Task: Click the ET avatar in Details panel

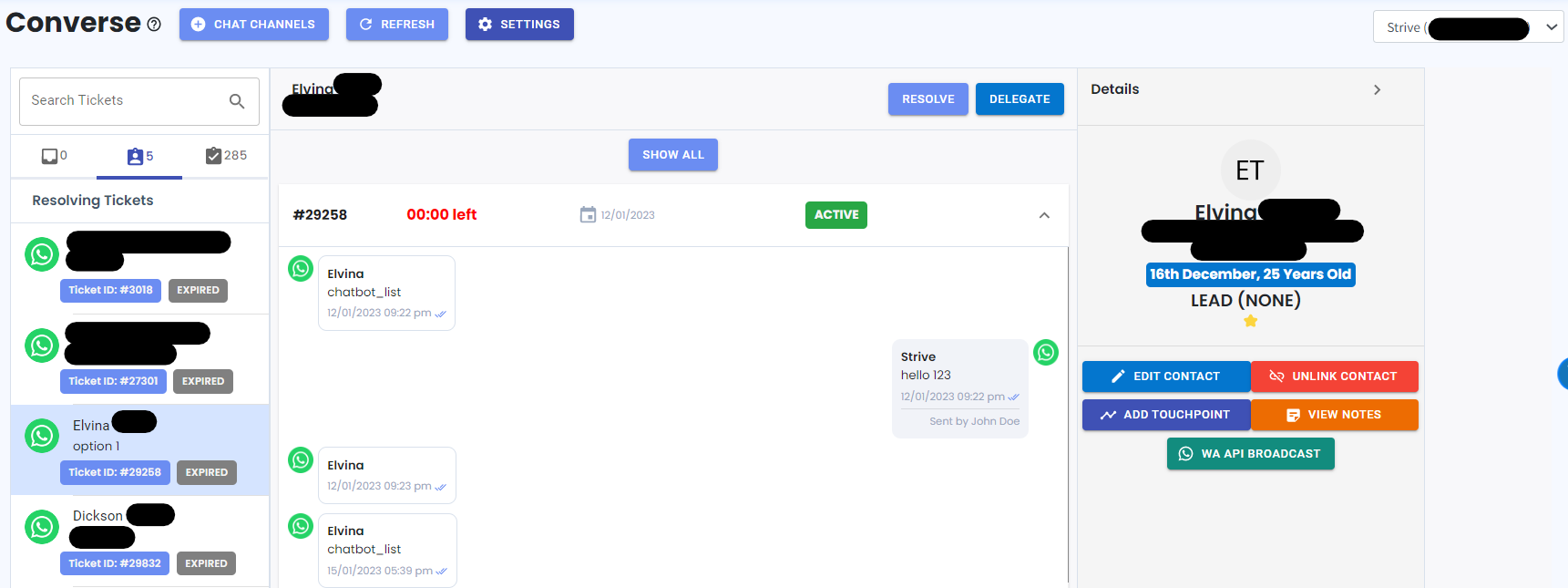Action: click(1250, 170)
